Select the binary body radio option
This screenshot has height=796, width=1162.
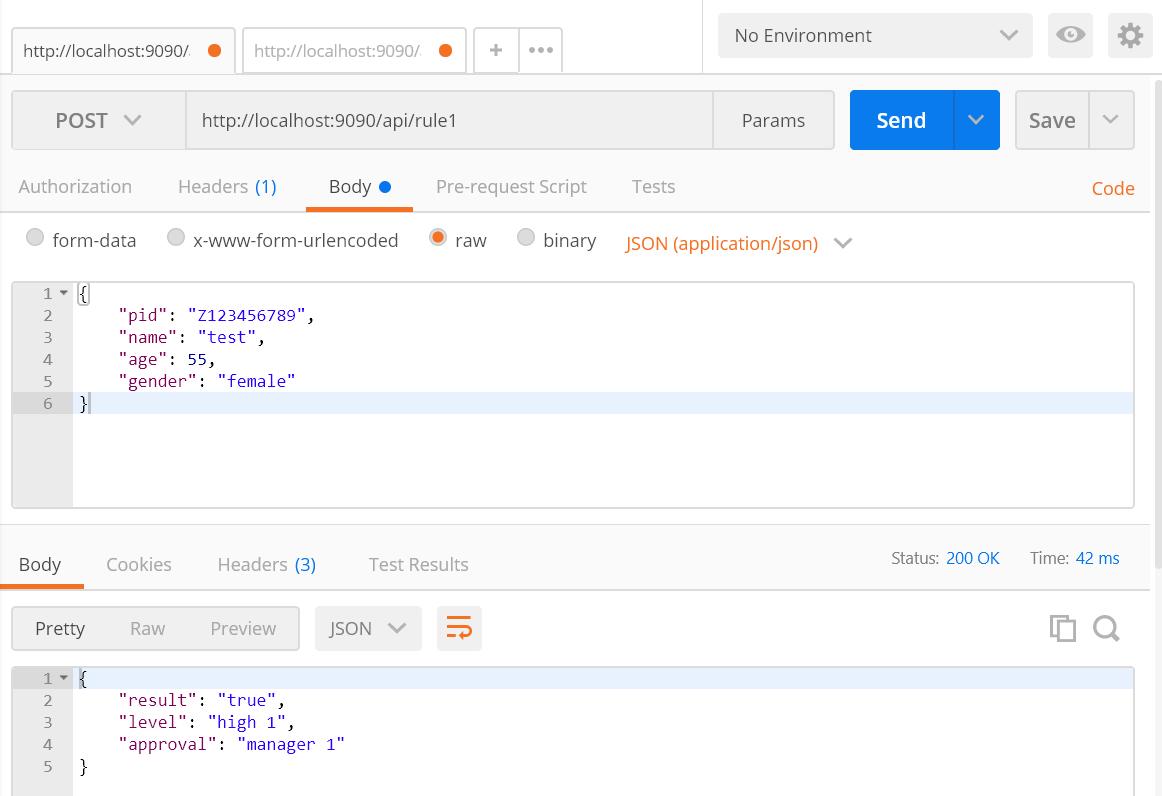[x=525, y=237]
